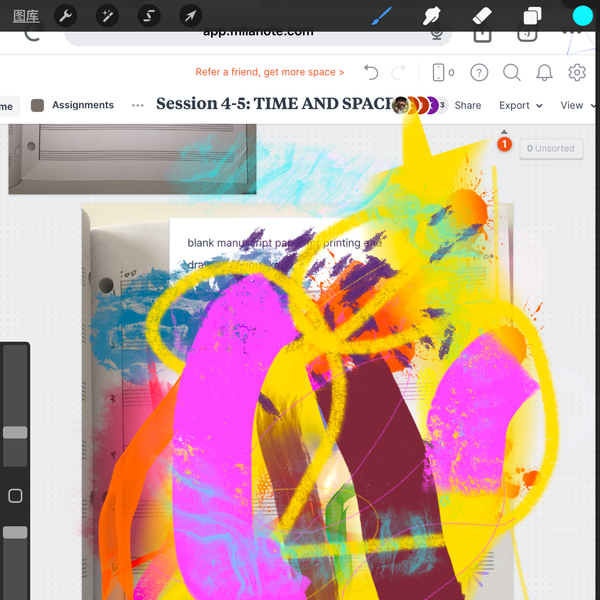Open the cyan color picker circle
The width and height of the screenshot is (600, 600).
coord(582,16)
